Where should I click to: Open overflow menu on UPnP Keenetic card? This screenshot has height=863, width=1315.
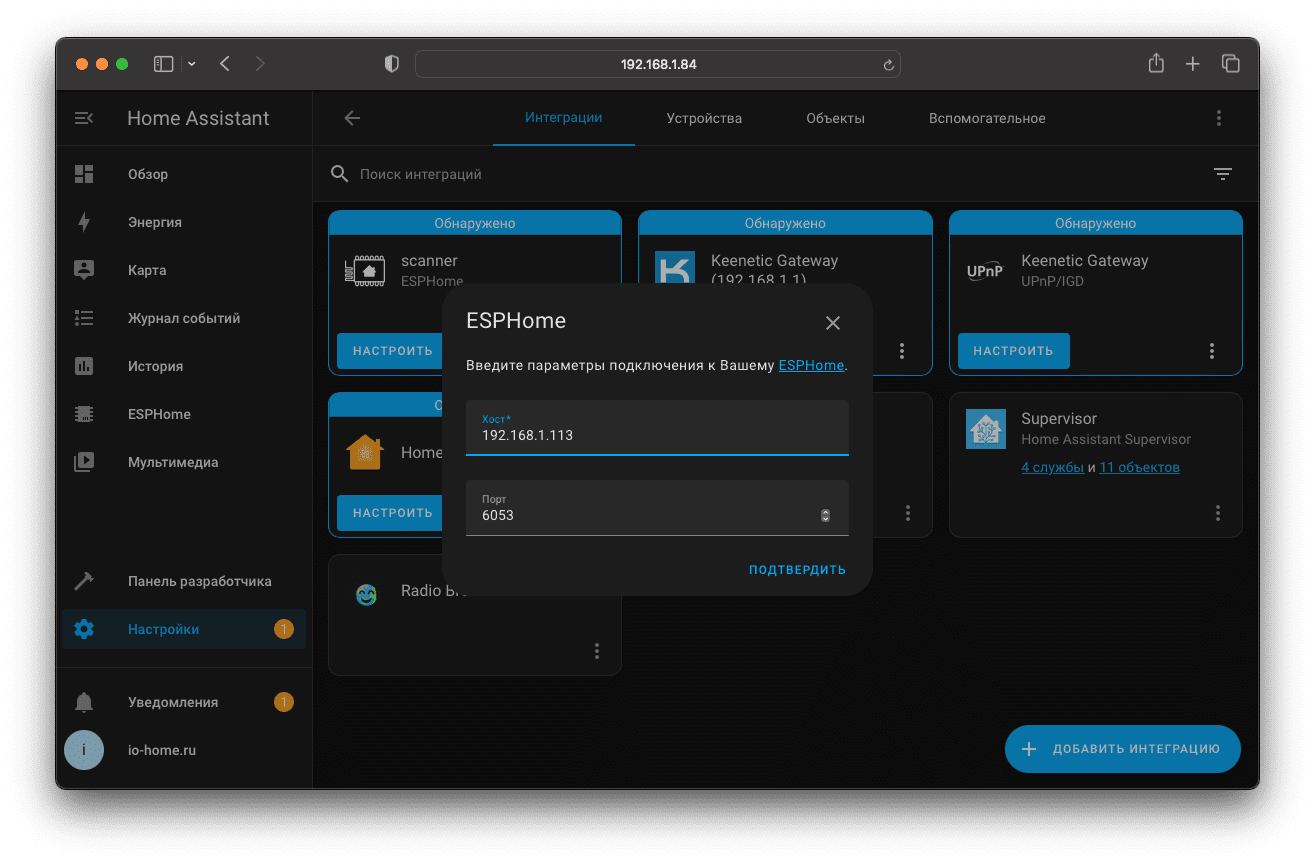click(1212, 351)
